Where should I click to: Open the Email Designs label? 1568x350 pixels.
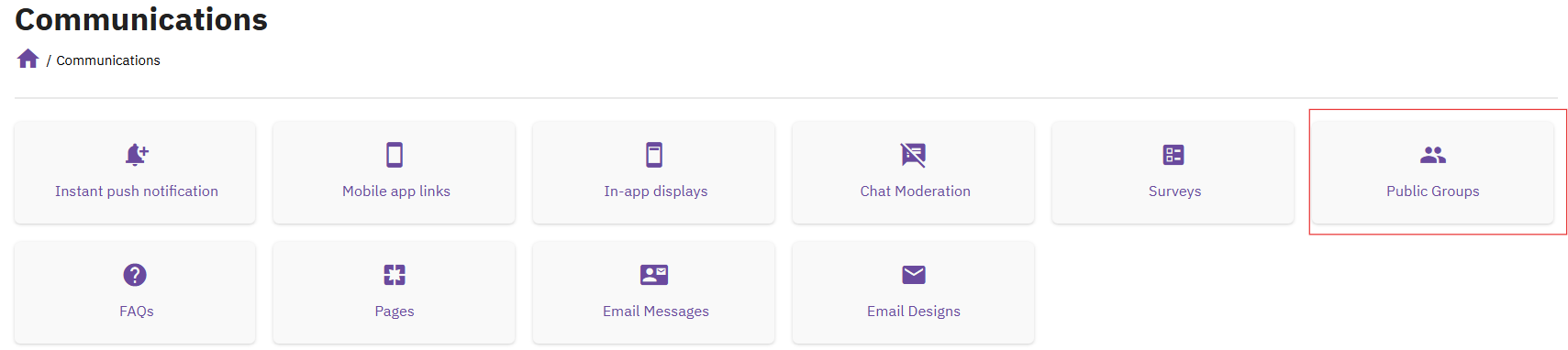[914, 312]
